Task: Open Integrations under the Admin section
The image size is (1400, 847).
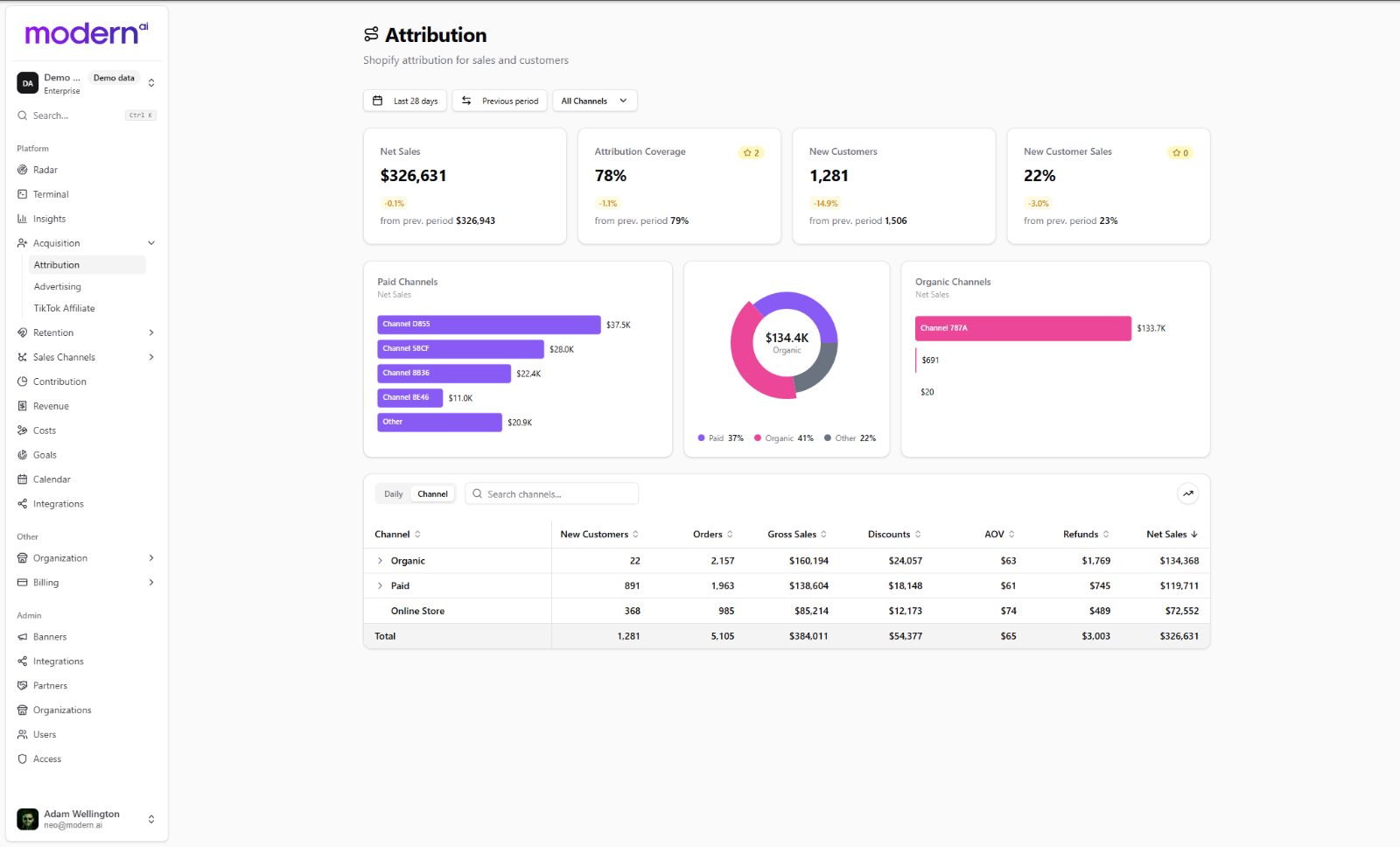Action: pos(58,661)
